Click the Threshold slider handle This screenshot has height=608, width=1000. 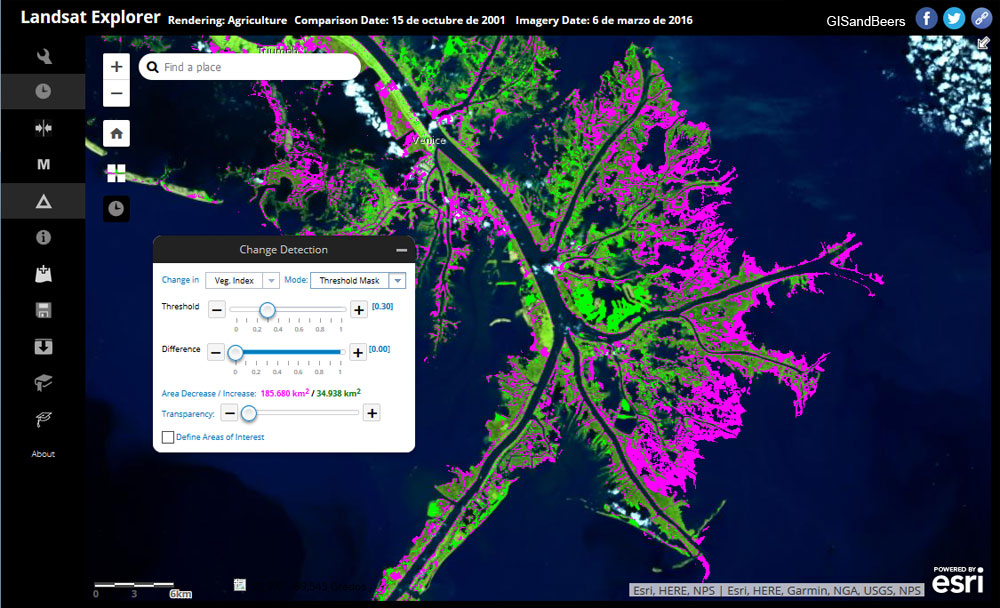pos(267,310)
